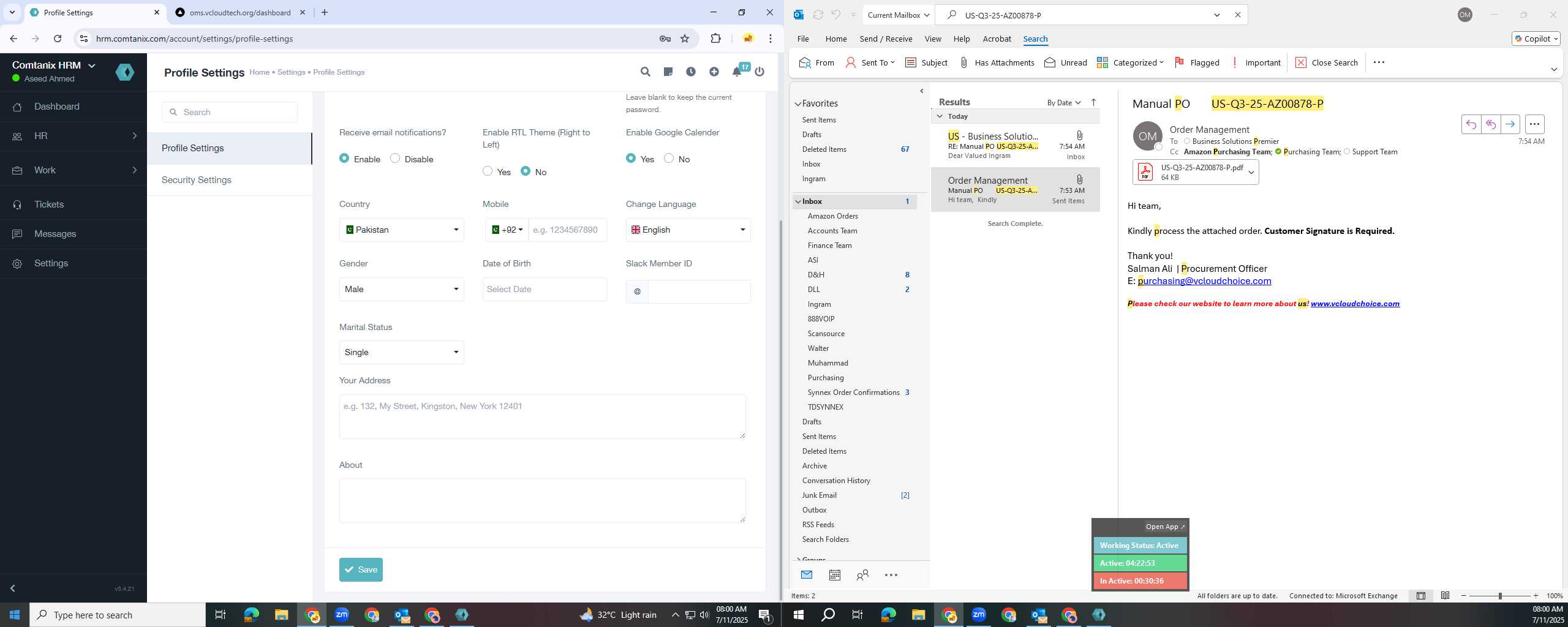1568x627 pixels.
Task: Open attachment dropdown for US-Q3-25-AZ00878-P.pdf
Action: pos(1251,172)
